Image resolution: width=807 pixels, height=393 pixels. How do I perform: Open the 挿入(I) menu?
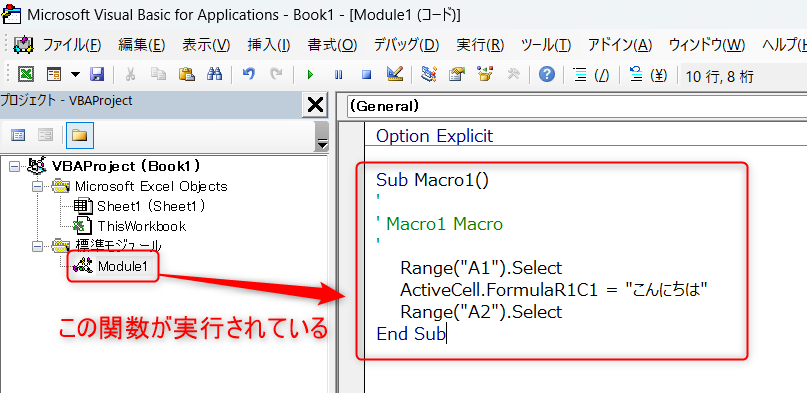[269, 45]
